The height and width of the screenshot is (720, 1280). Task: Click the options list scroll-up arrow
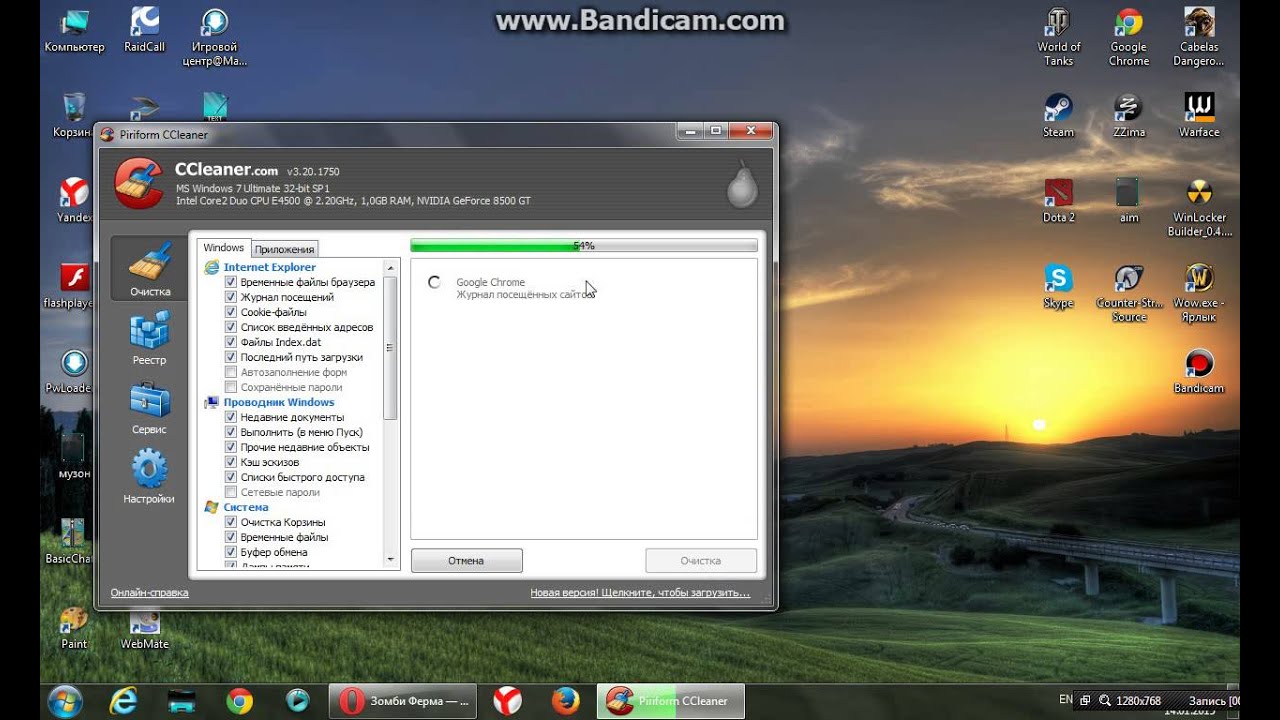click(x=390, y=267)
